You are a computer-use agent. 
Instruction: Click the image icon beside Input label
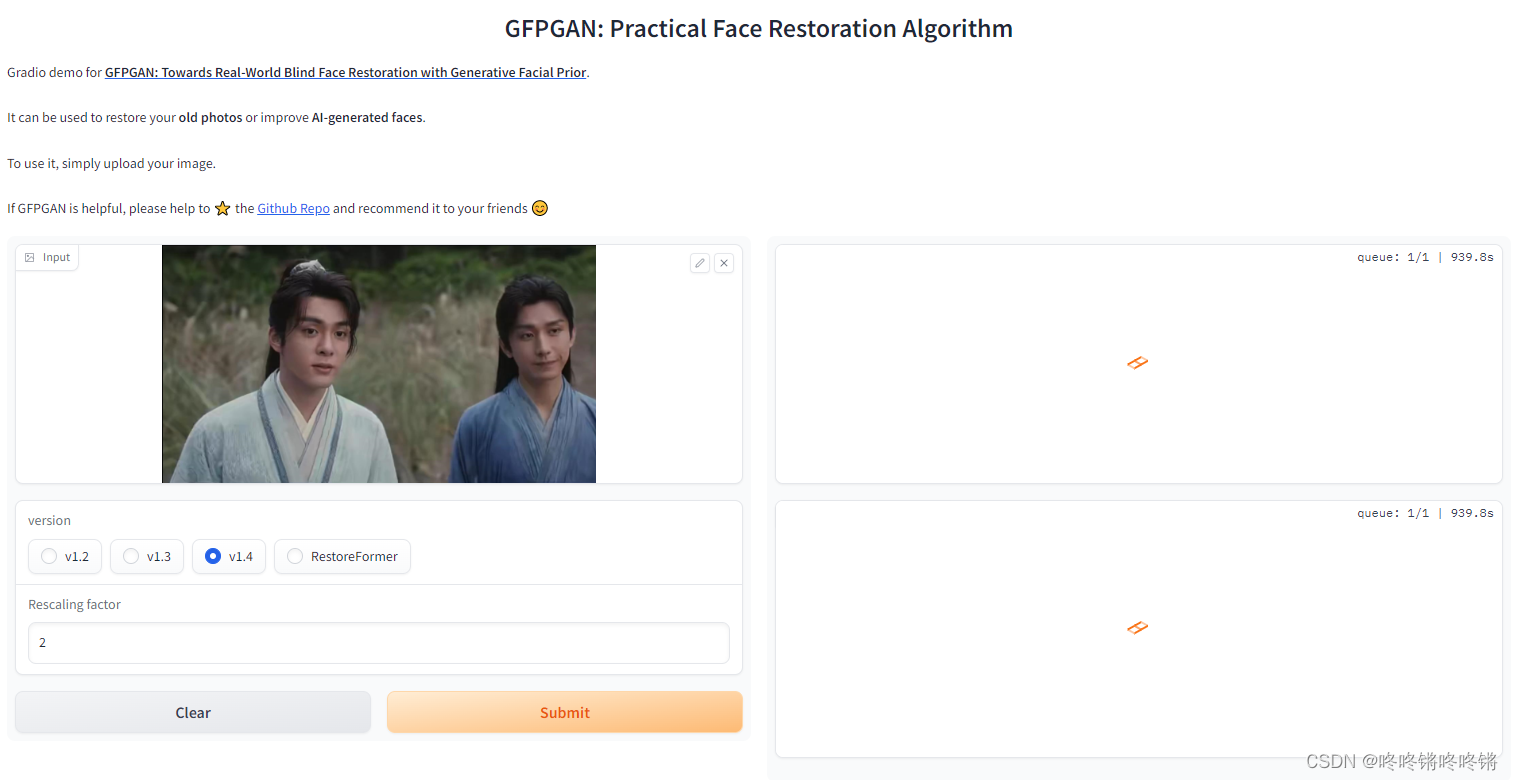point(30,258)
